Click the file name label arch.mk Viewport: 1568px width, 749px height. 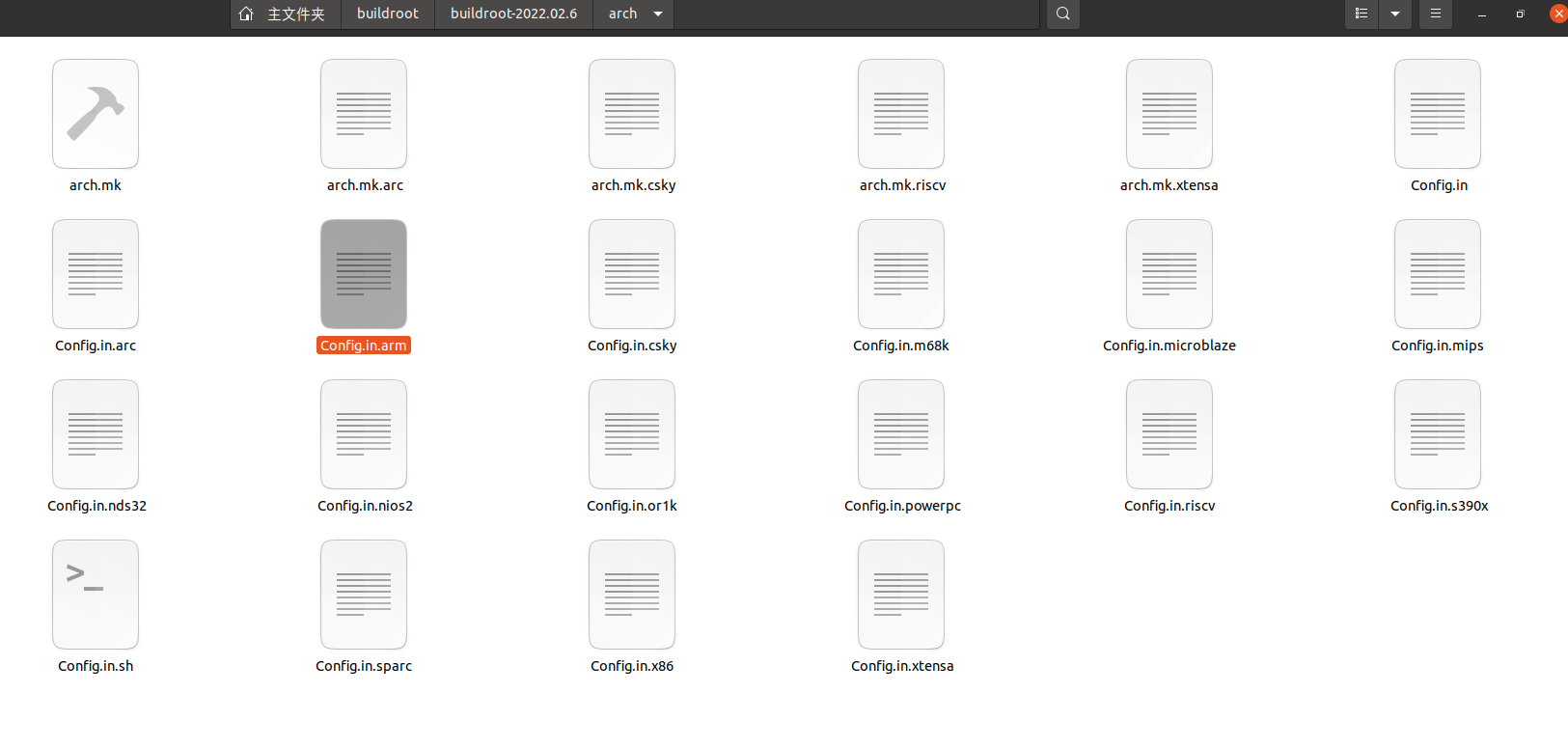point(96,185)
